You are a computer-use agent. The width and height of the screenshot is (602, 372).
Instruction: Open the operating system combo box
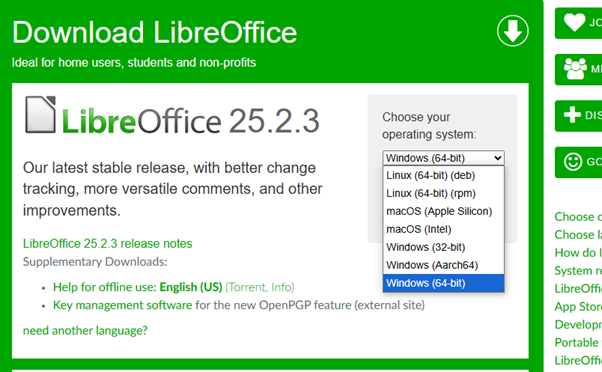pos(443,158)
